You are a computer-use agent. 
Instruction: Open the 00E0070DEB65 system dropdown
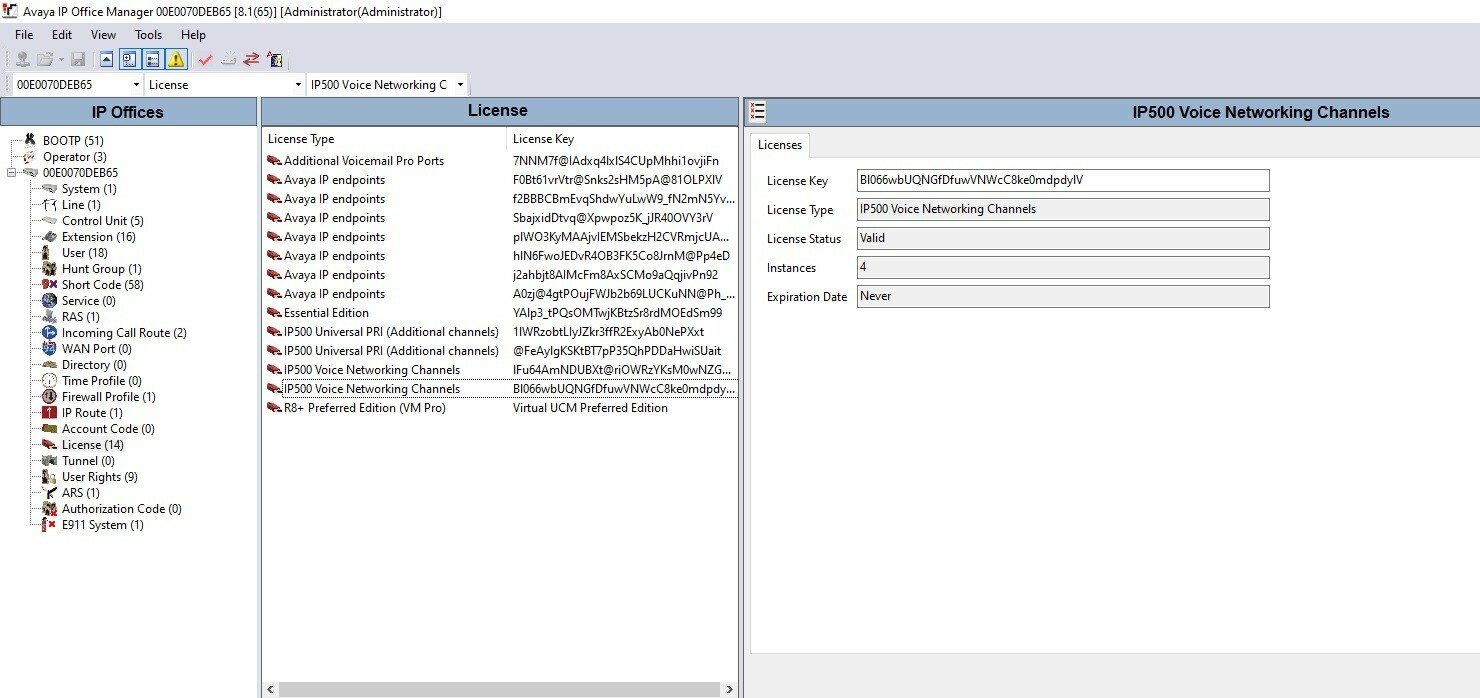tap(135, 85)
